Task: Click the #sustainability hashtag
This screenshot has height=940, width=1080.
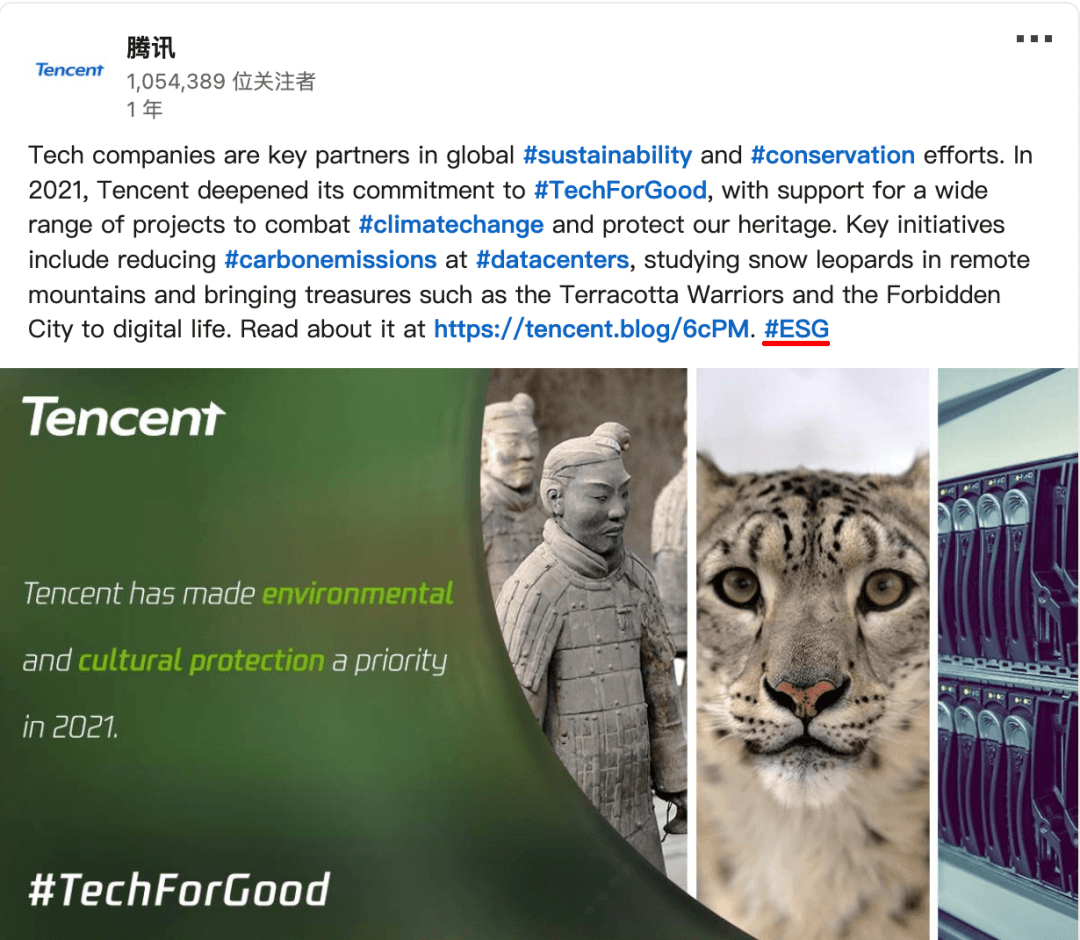Action: [607, 155]
